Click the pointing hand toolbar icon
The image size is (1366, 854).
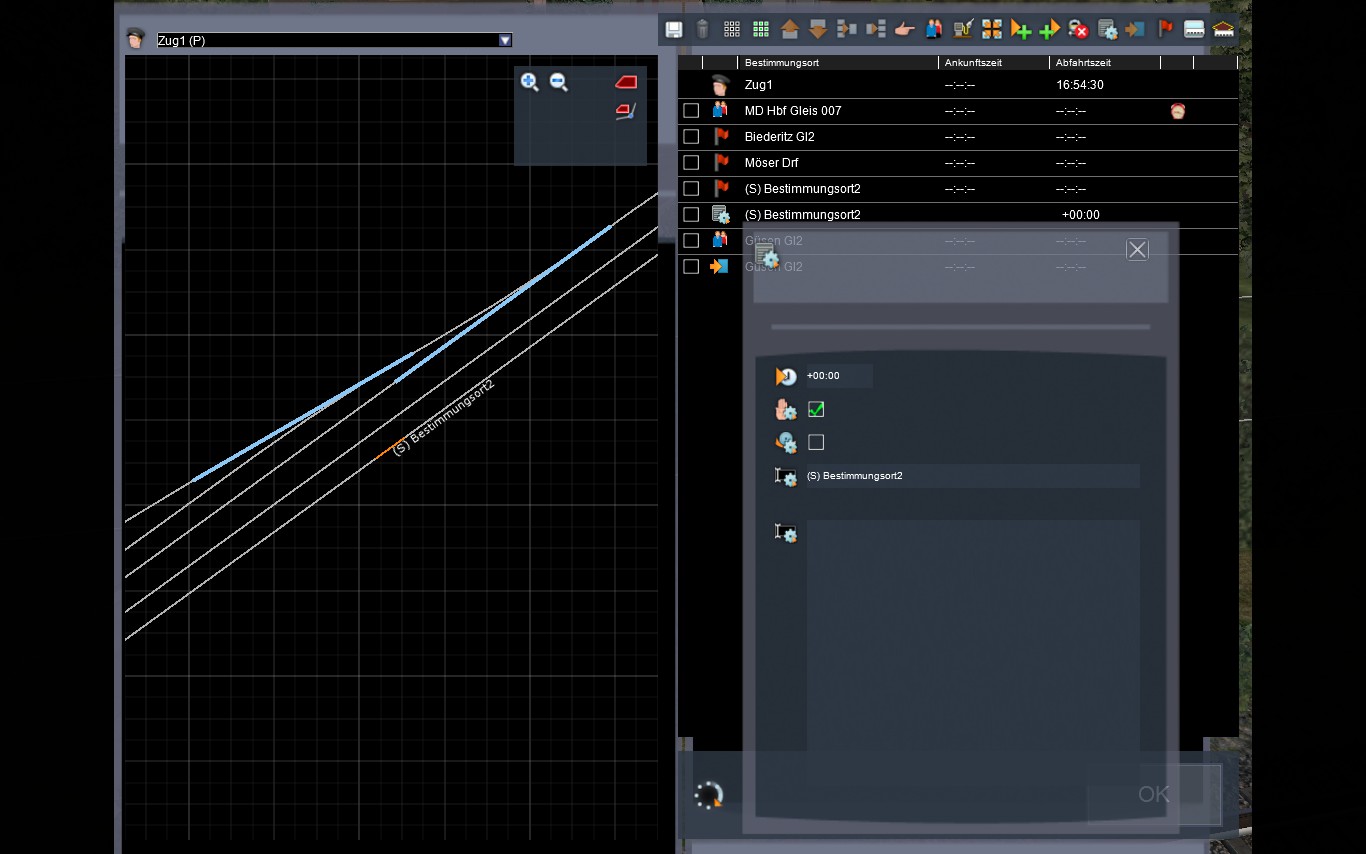(905, 29)
